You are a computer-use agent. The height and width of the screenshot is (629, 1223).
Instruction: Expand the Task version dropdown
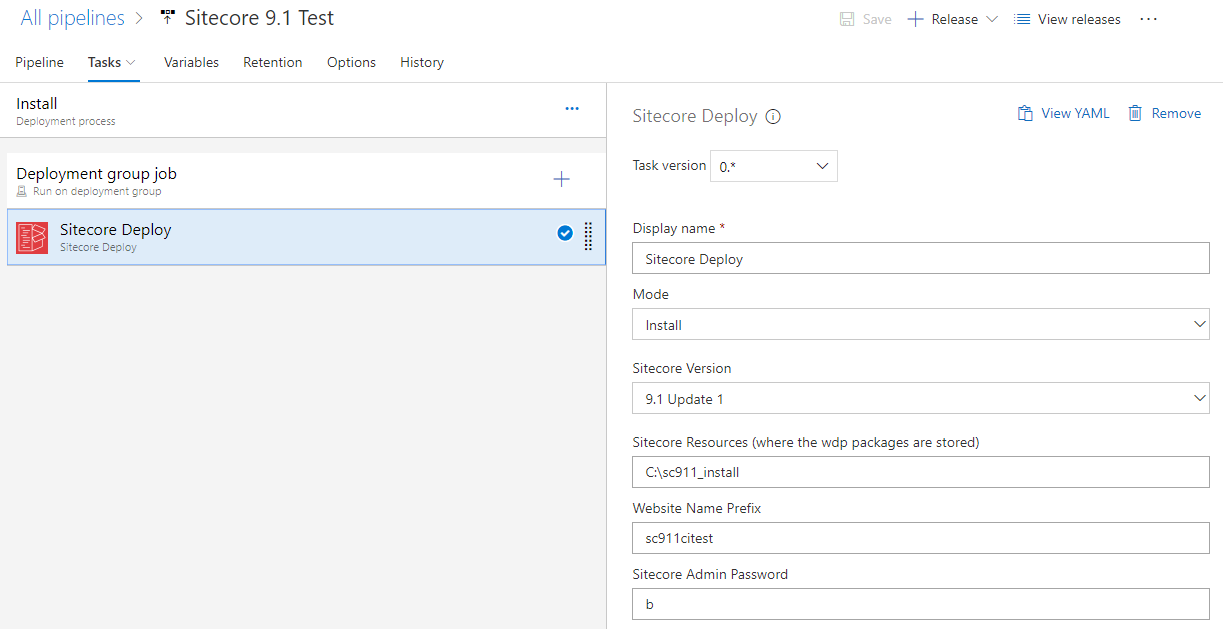[x=773, y=166]
